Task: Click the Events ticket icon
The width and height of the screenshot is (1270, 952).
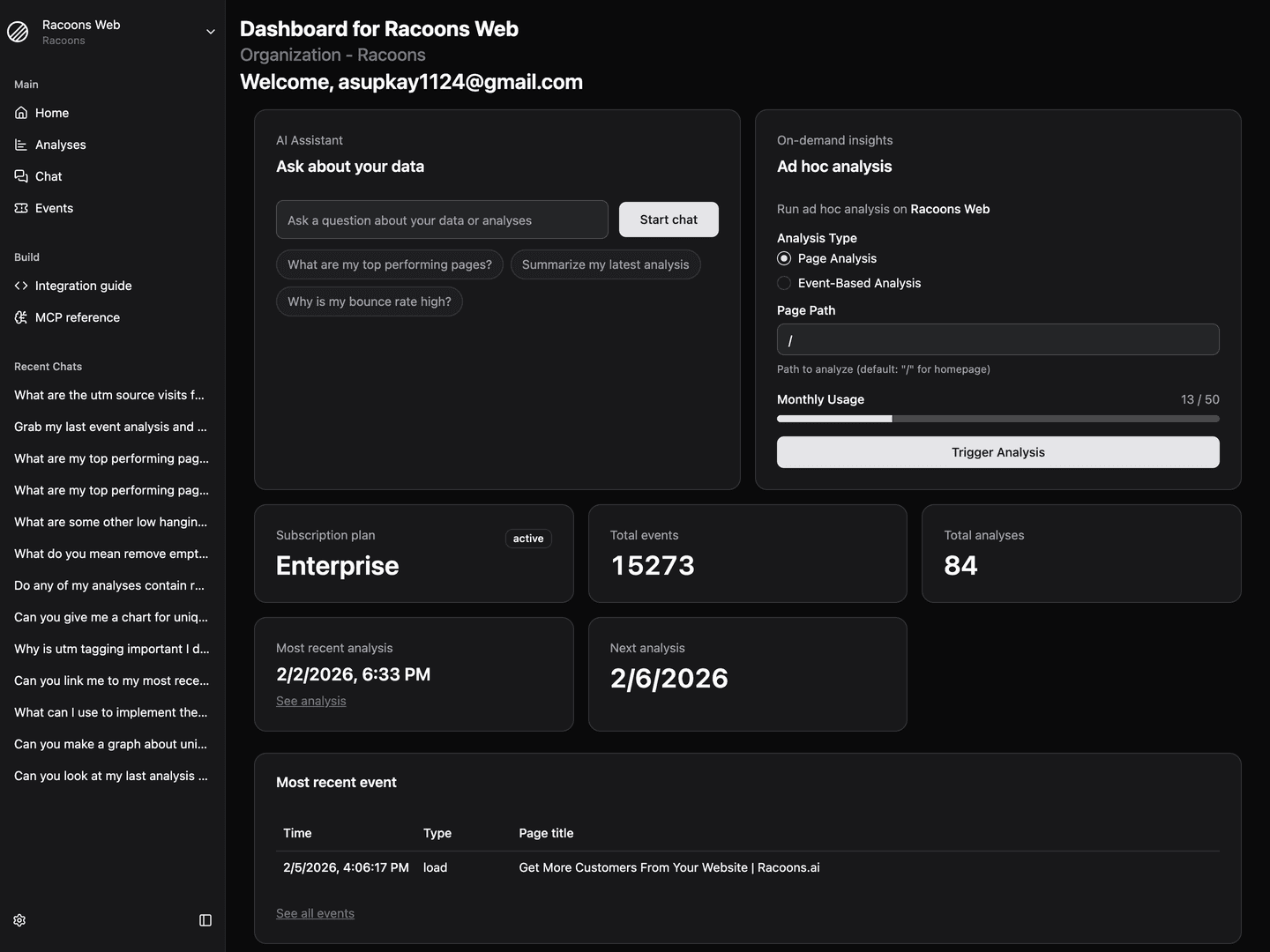Action: click(x=21, y=208)
